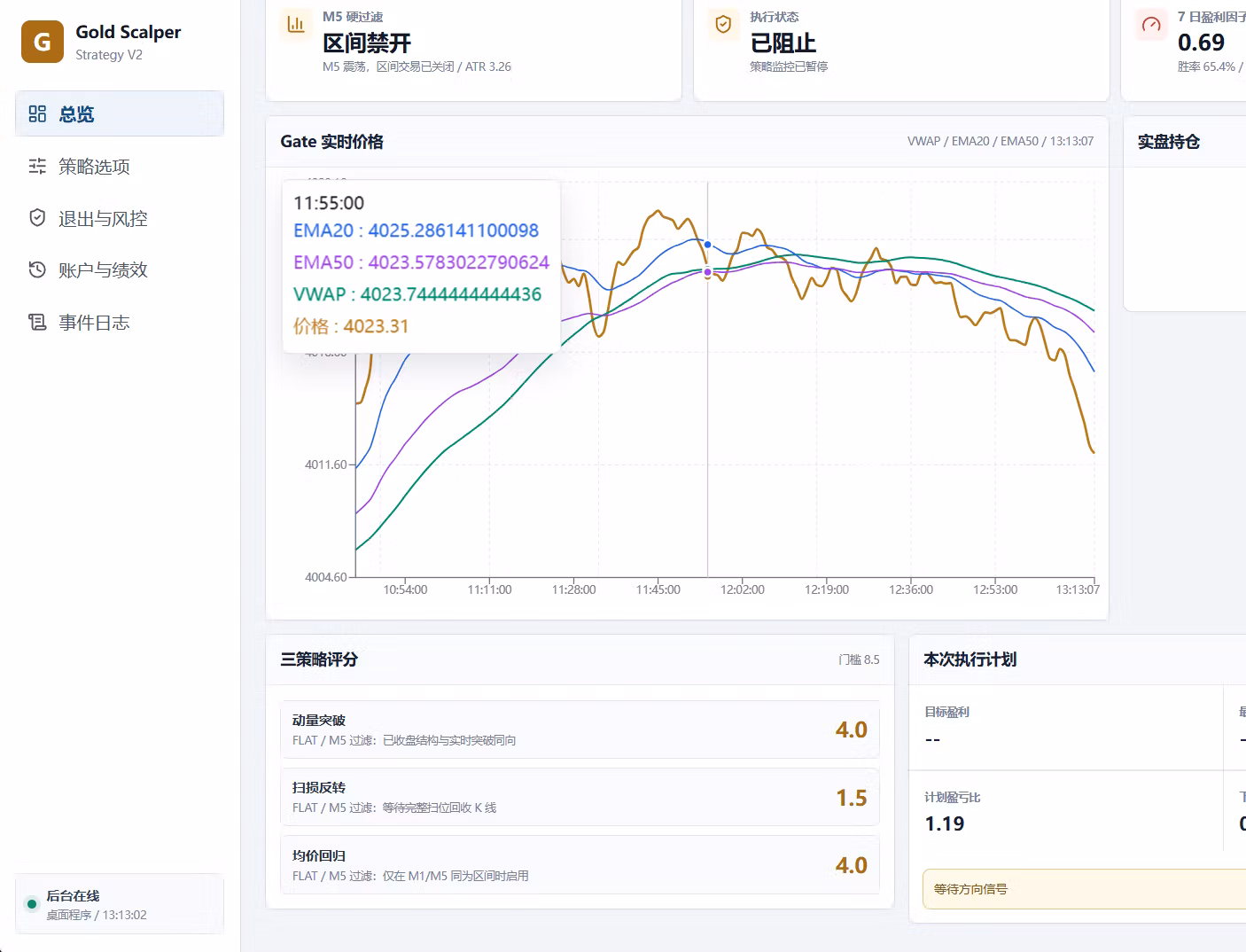Click the 12:19:00 x-axis label
The image size is (1246, 952).
[827, 589]
